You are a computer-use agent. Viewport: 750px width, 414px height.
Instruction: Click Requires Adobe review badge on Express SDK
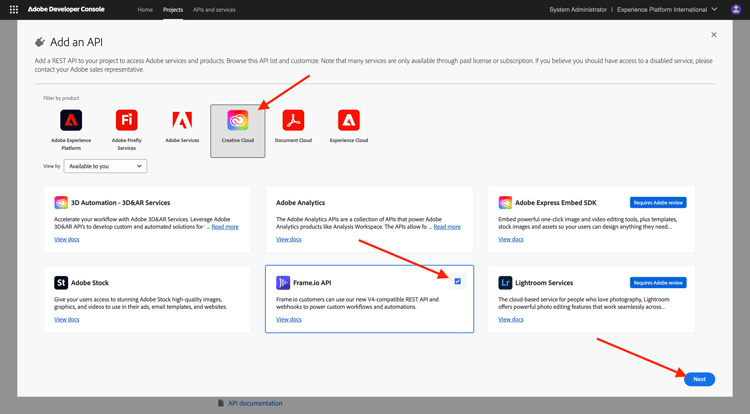pyautogui.click(x=658, y=203)
